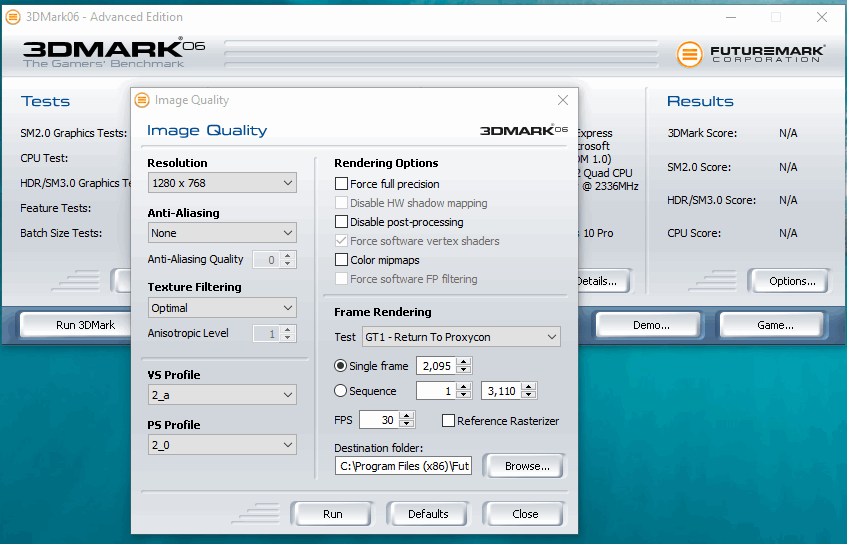Click the Details button in main window
847x544 pixels.
(603, 281)
